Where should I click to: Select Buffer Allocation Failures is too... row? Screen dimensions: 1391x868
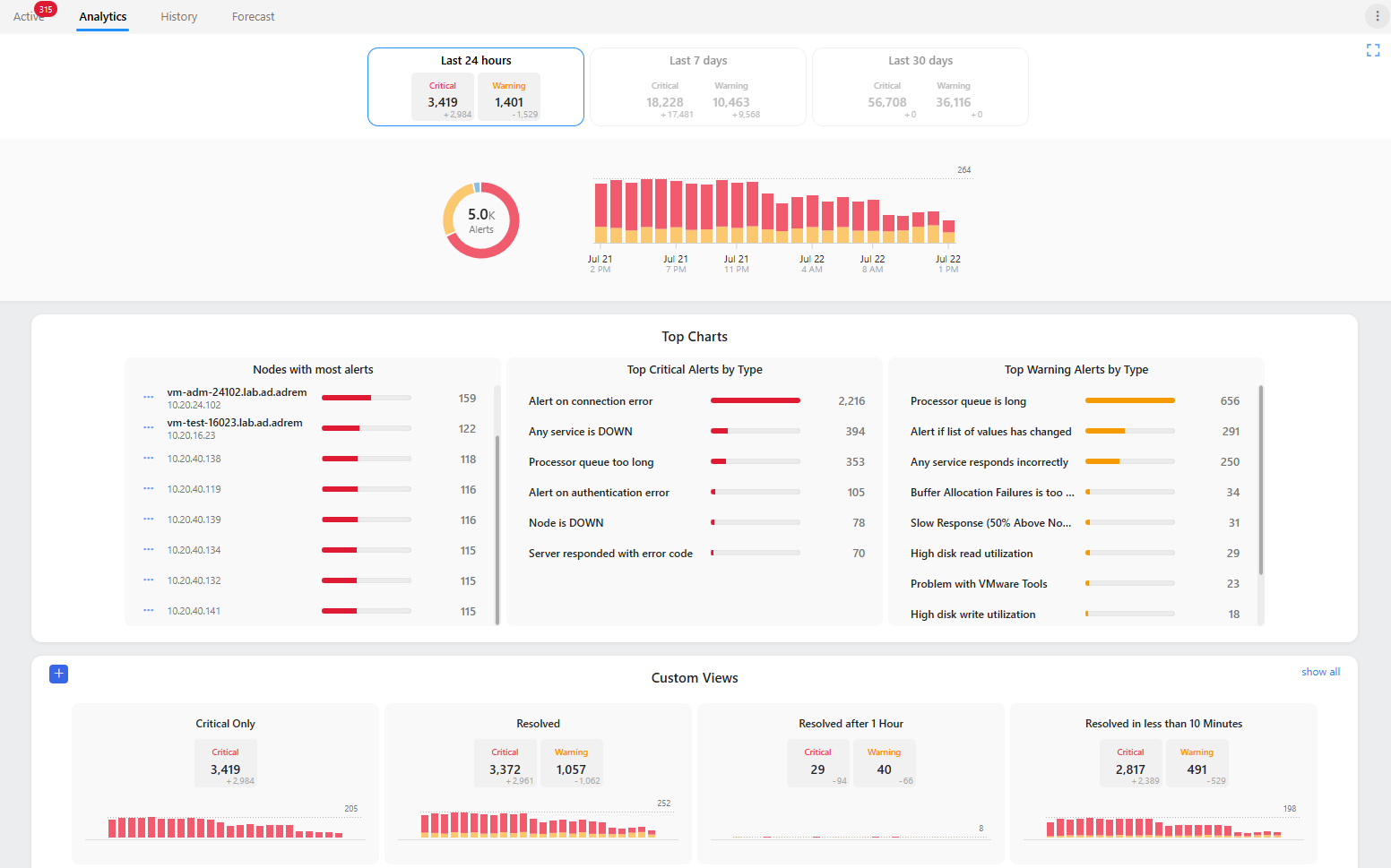pos(1074,493)
